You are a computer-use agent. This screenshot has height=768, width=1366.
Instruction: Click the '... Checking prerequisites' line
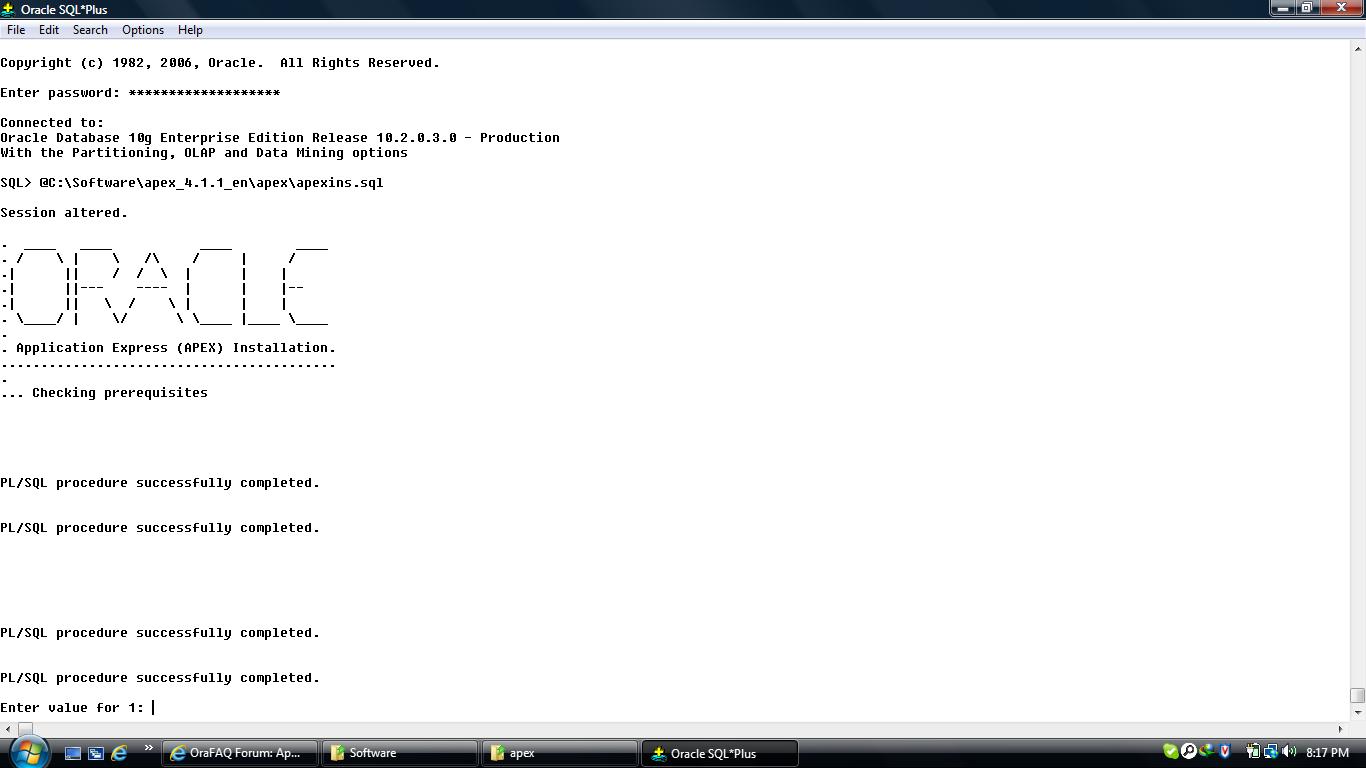(104, 393)
